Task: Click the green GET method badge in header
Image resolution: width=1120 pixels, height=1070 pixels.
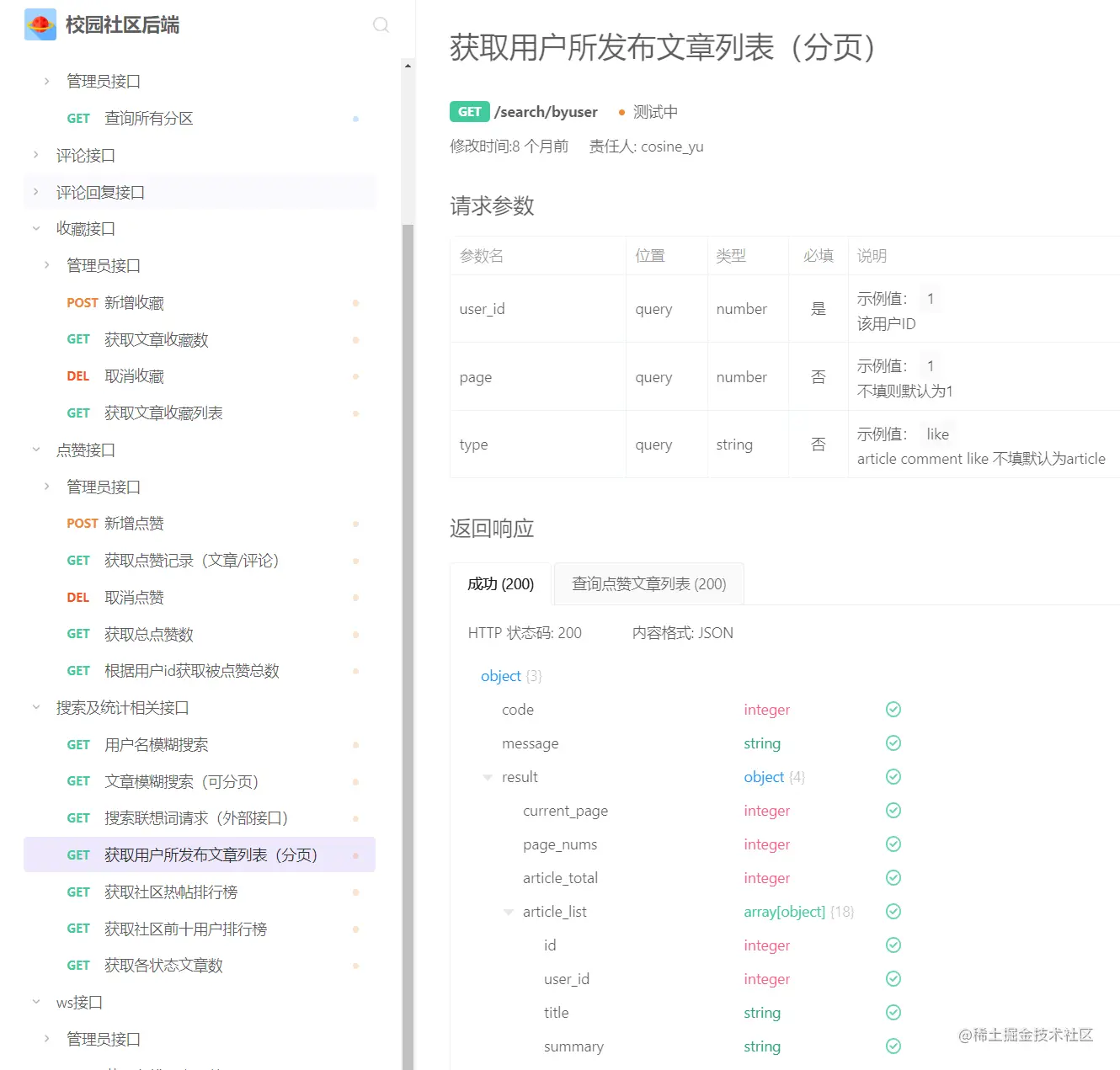Action: pyautogui.click(x=470, y=112)
